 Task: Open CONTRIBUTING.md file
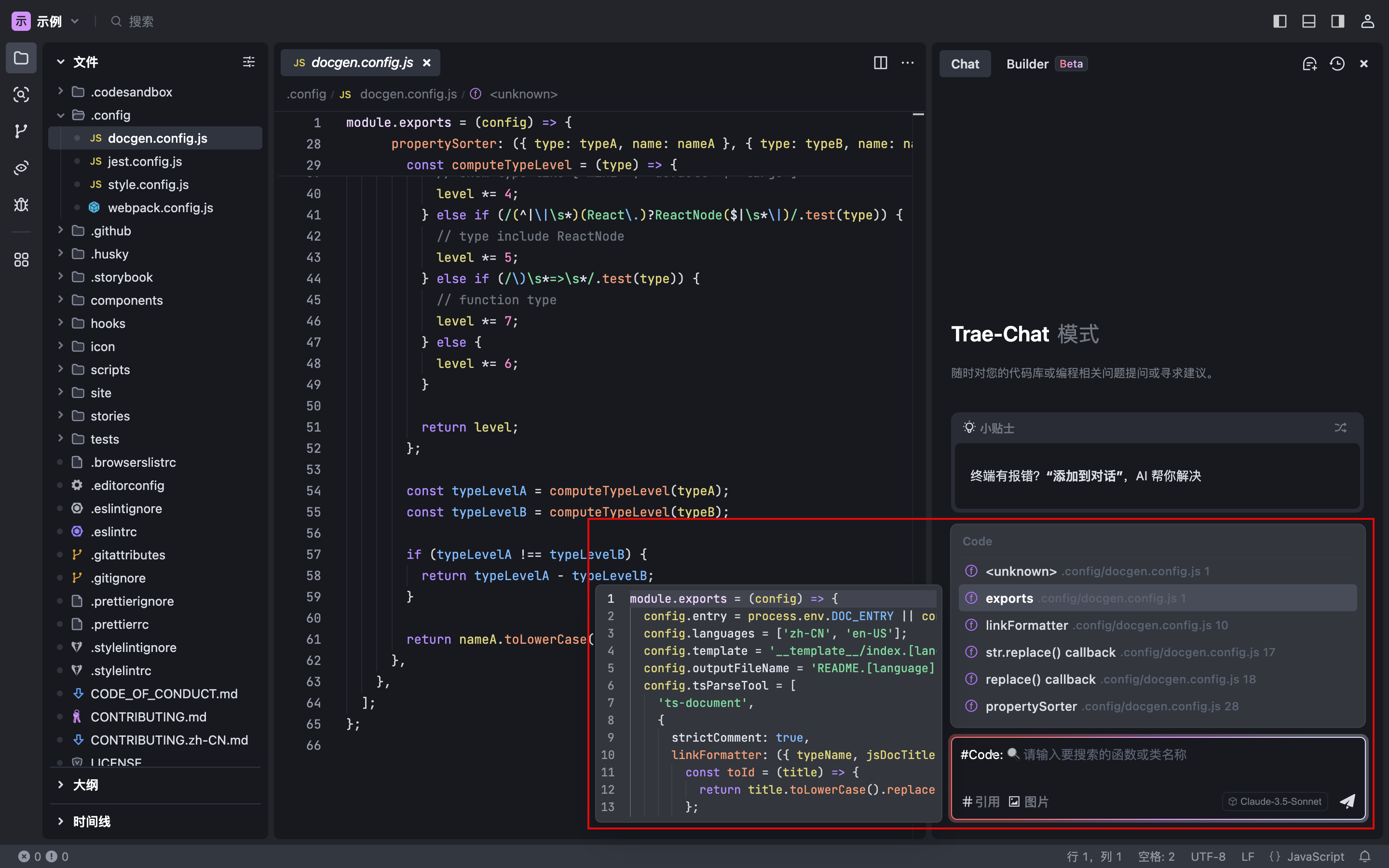(155, 717)
